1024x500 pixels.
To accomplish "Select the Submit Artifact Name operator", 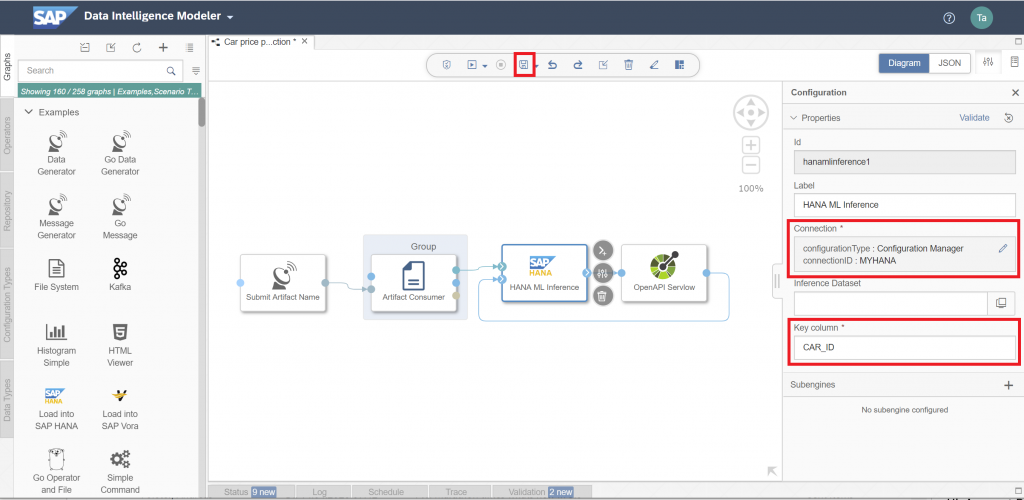I will pos(283,283).
